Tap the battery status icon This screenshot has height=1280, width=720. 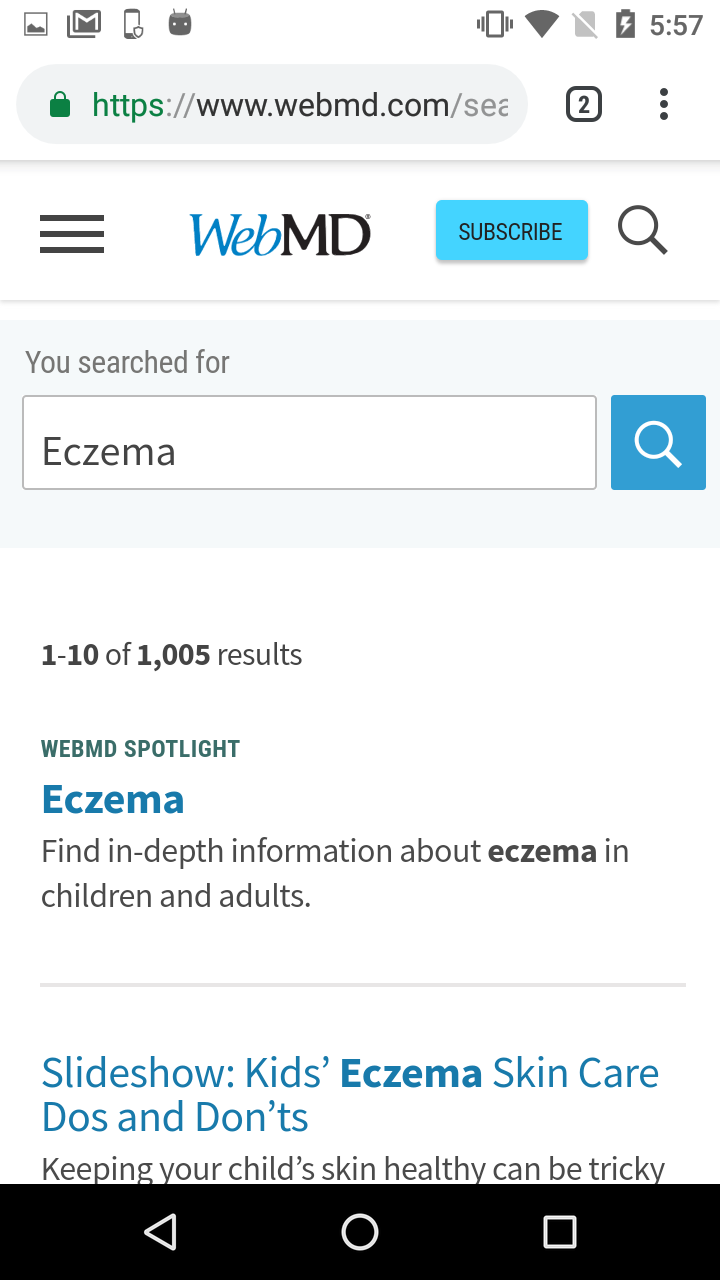[625, 24]
